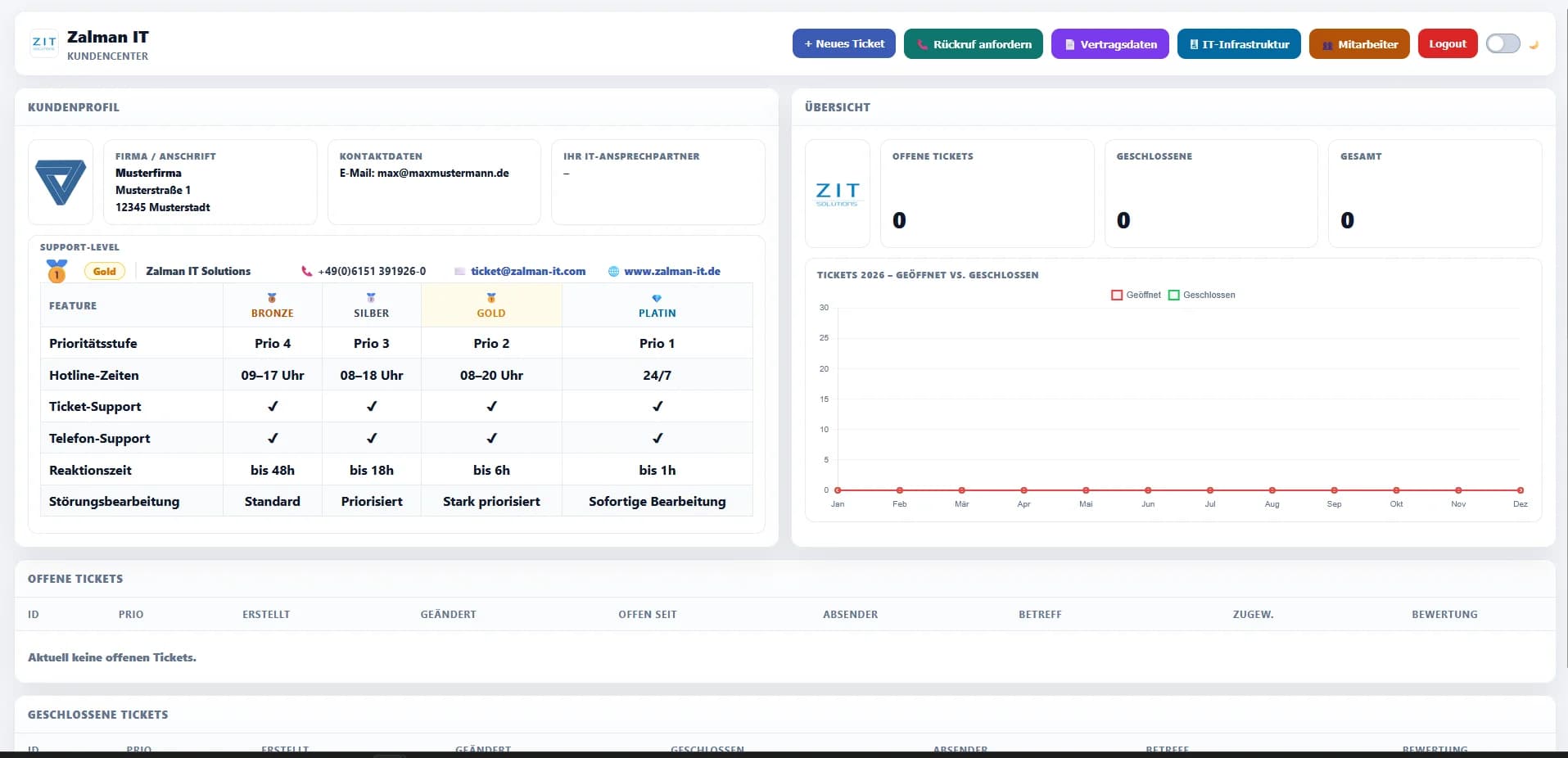This screenshot has height=758, width=1568.
Task: Click the 'Störungsbearbeitung' feature row label
Action: (114, 501)
